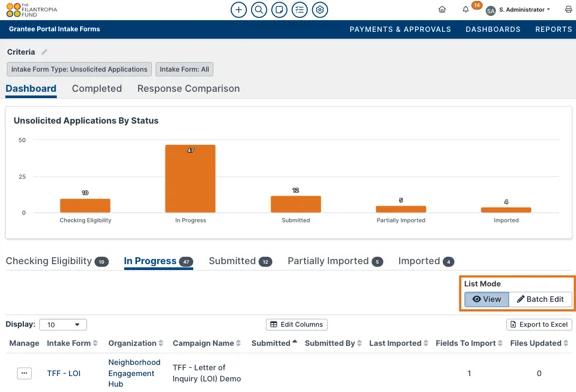Open the Dashboards menu

493,29
